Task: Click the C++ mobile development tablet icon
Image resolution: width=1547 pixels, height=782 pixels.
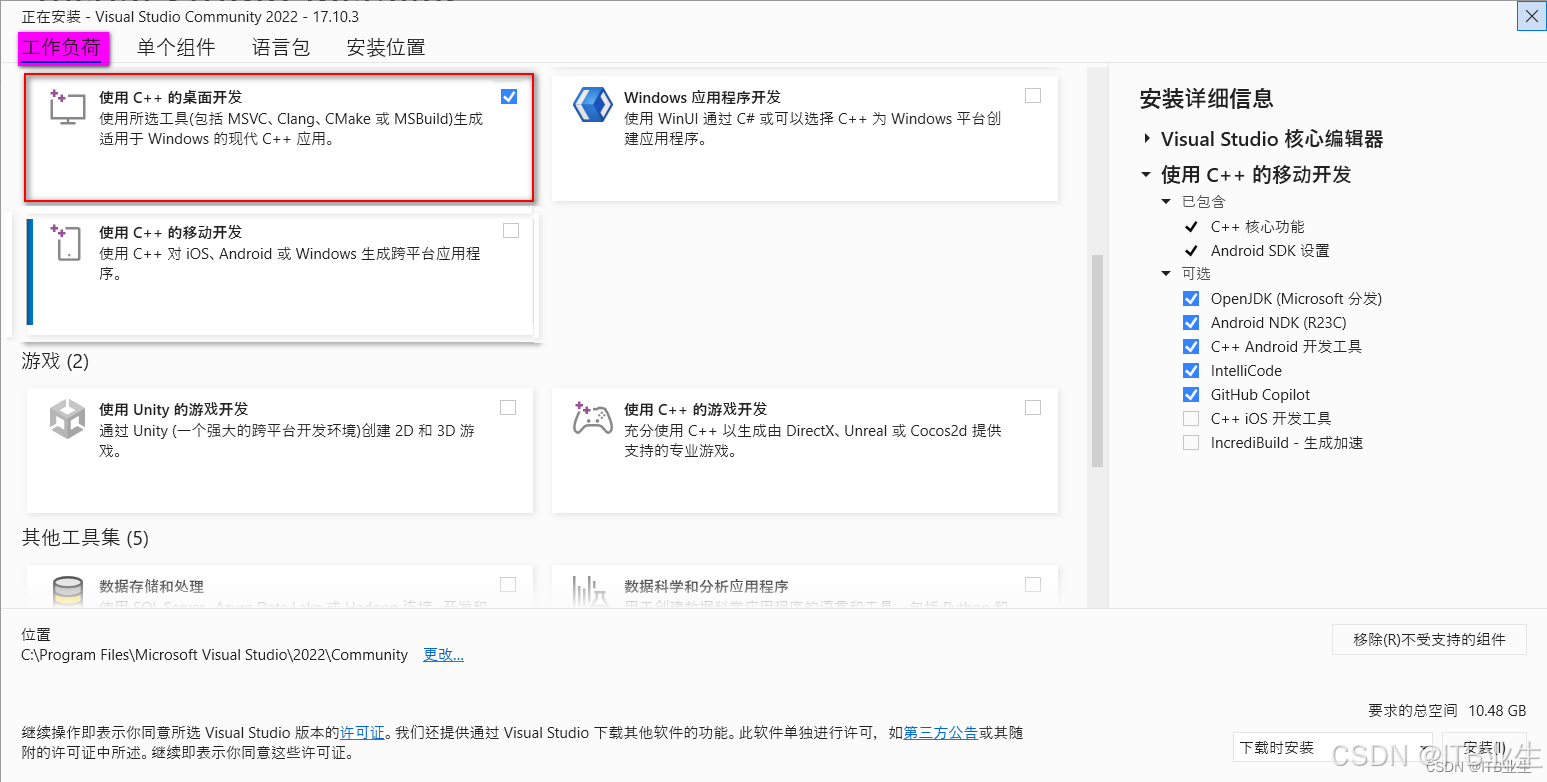Action: [x=67, y=242]
